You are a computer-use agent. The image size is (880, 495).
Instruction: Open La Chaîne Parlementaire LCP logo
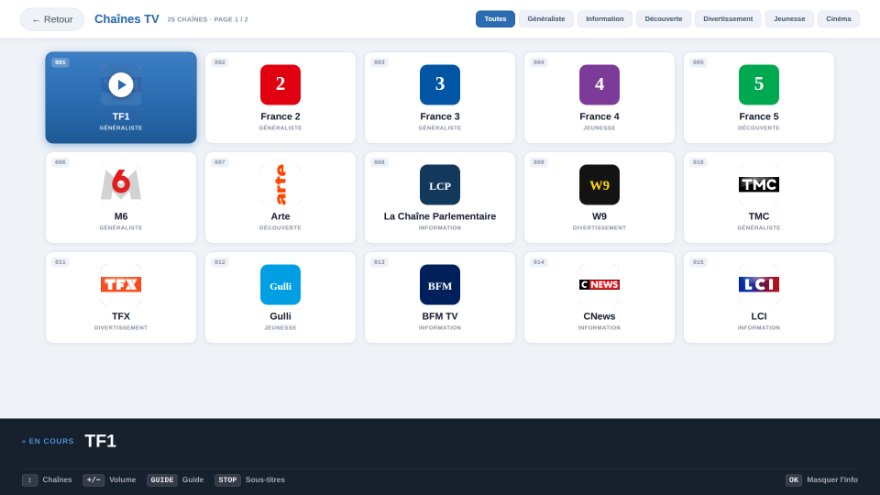439,185
